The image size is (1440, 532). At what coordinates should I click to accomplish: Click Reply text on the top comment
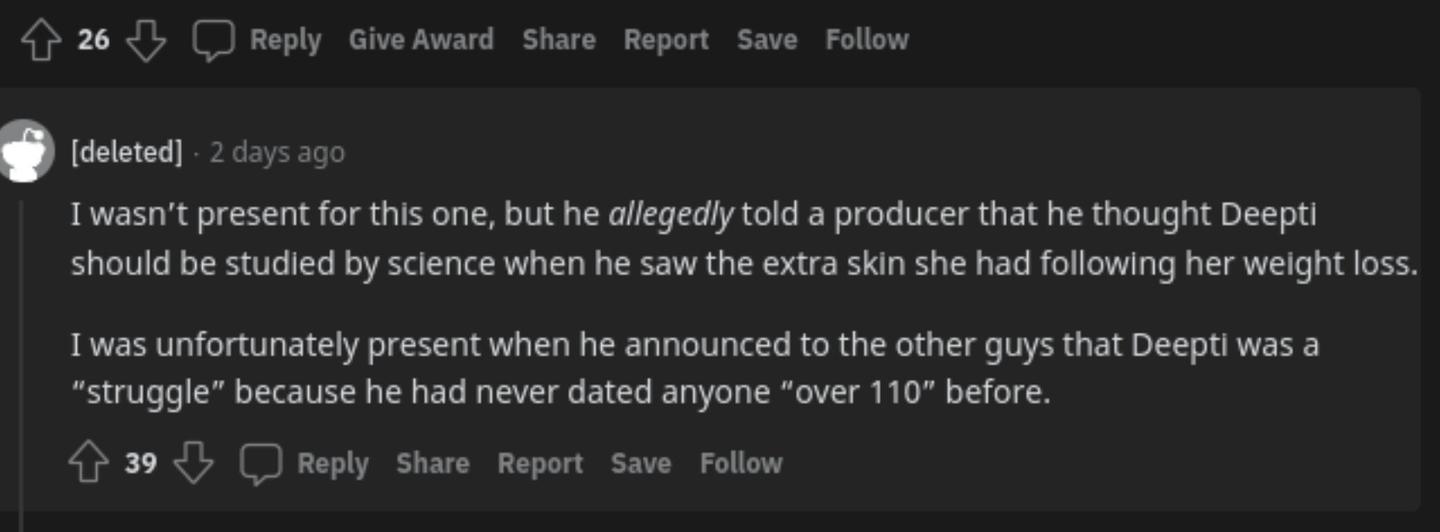point(285,40)
